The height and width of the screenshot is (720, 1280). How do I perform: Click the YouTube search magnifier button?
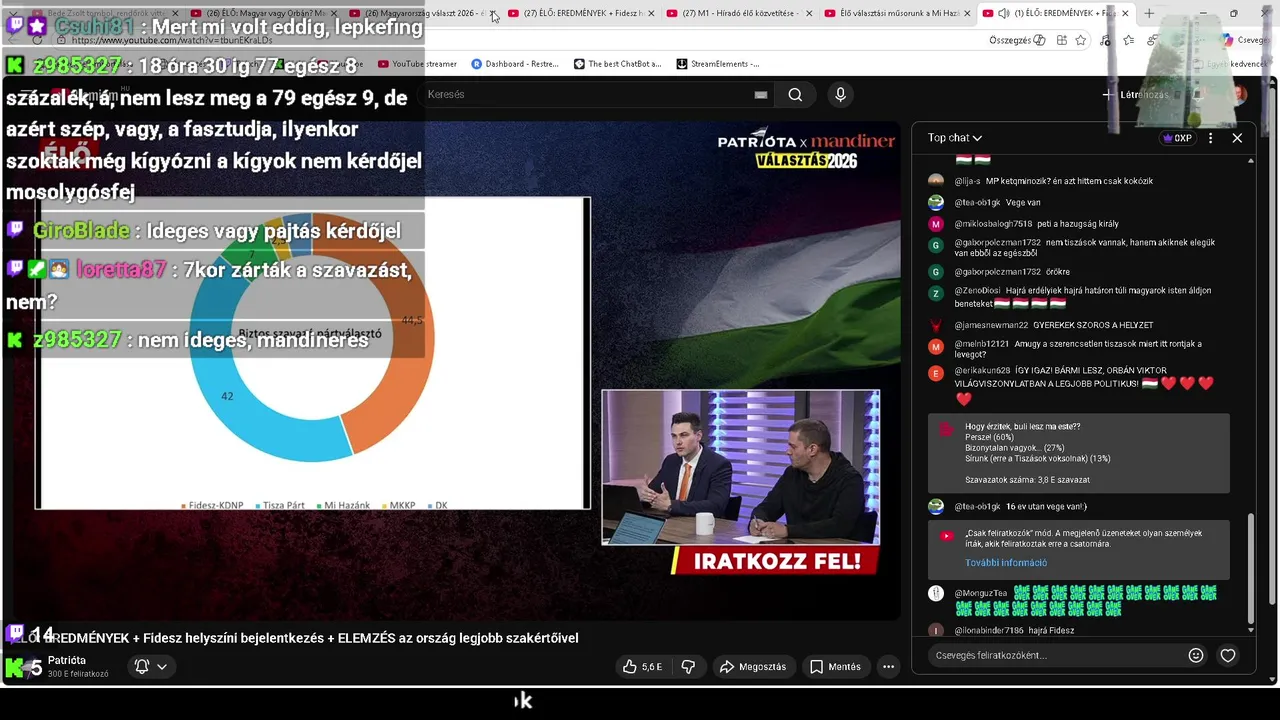(x=795, y=95)
